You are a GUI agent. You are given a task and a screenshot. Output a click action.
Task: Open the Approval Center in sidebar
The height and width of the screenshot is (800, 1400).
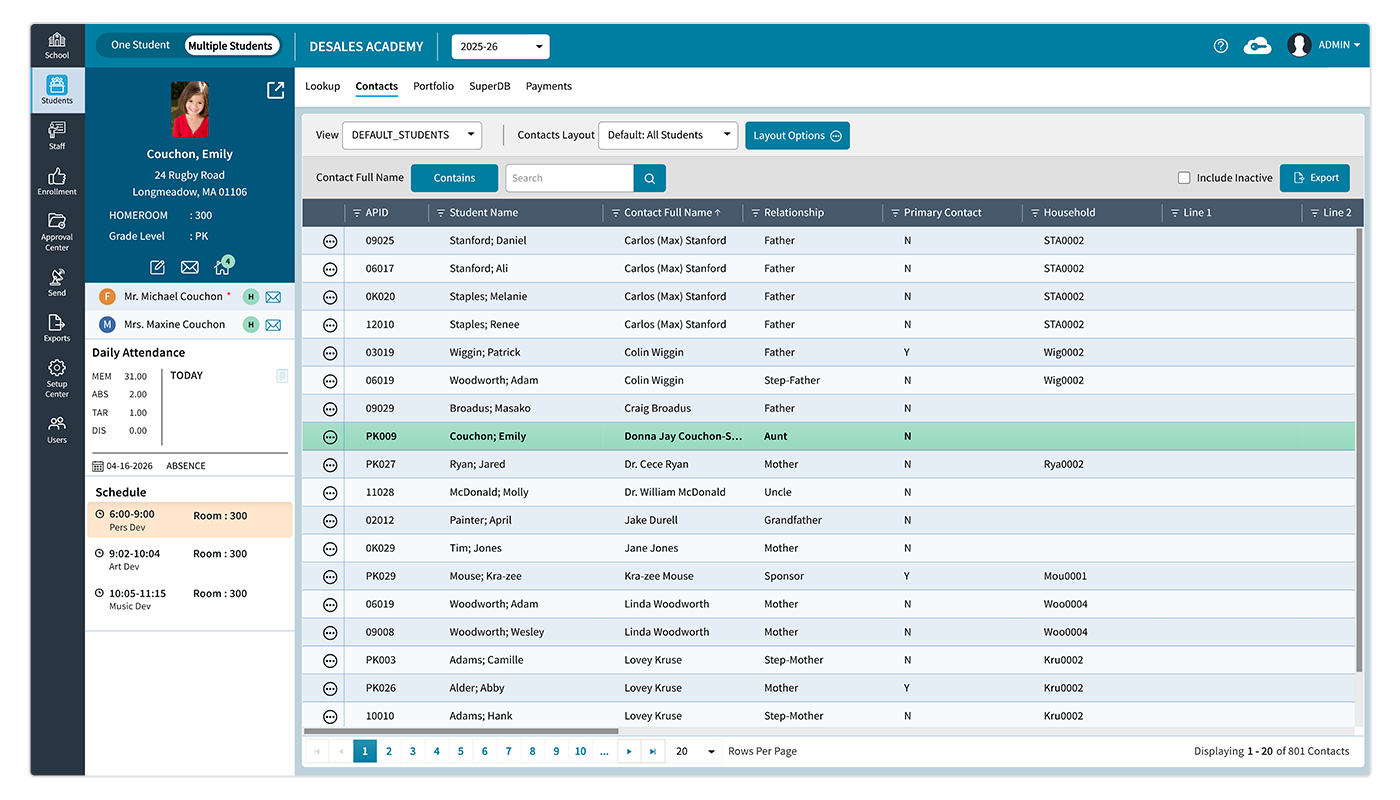[57, 232]
